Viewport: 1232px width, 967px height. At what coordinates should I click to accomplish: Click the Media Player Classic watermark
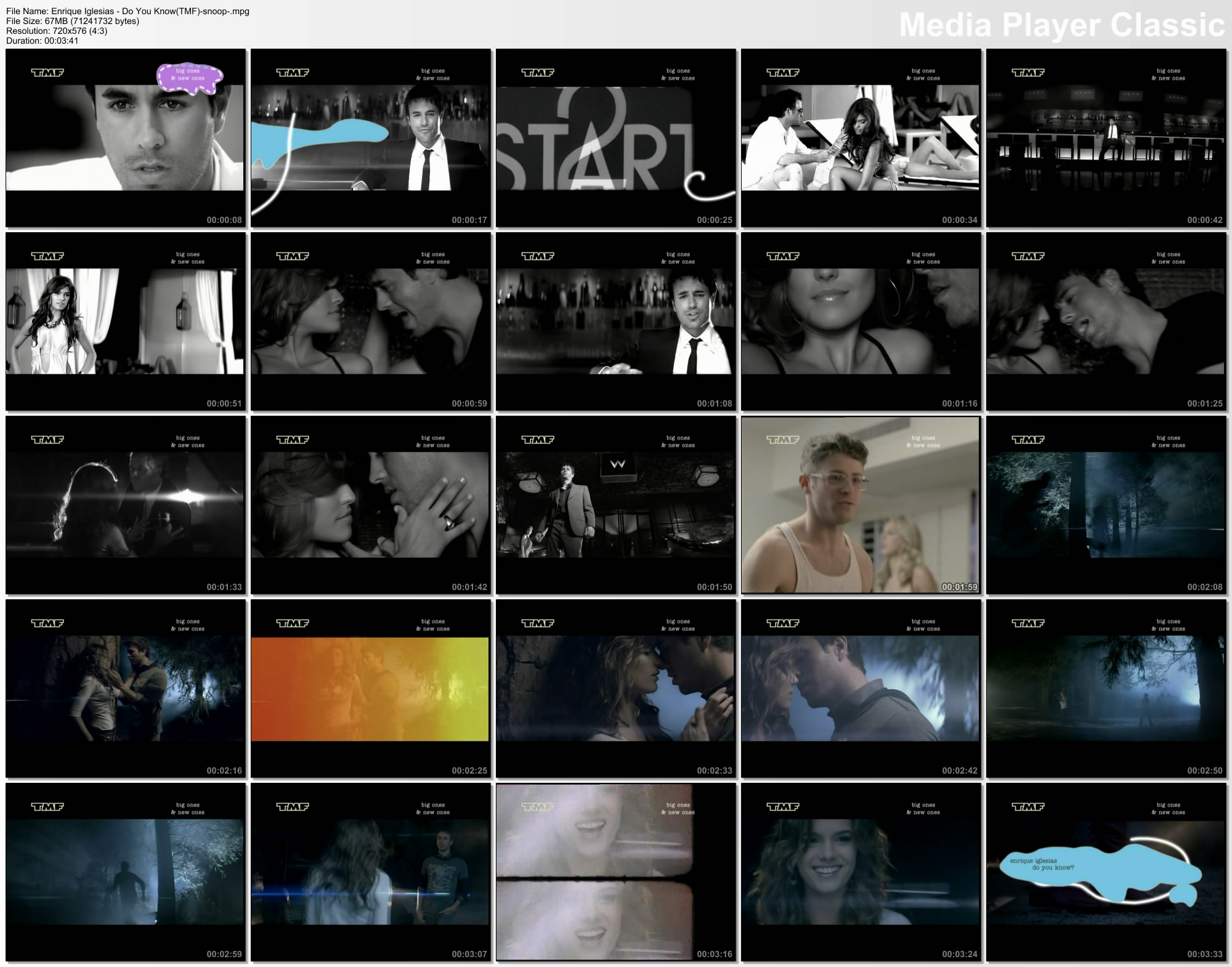point(1061,26)
